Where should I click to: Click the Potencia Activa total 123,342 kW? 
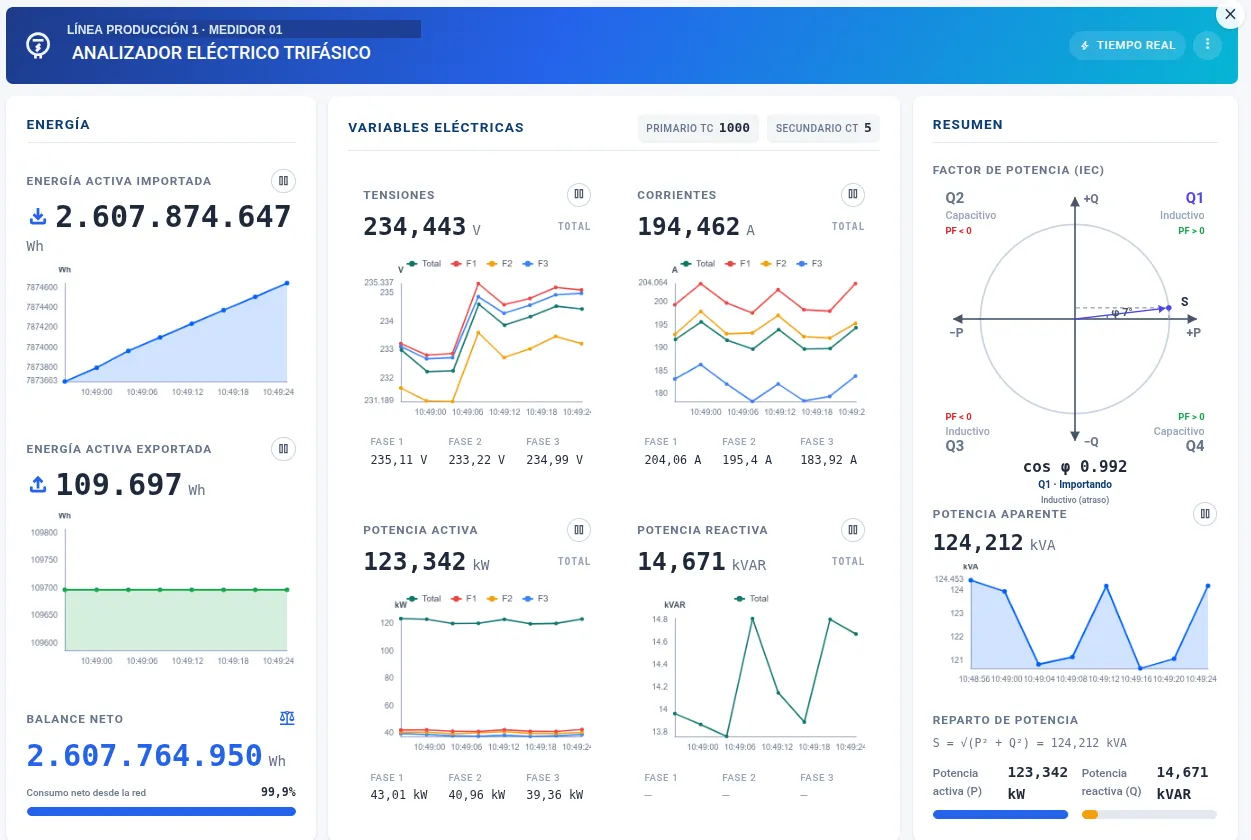(426, 562)
